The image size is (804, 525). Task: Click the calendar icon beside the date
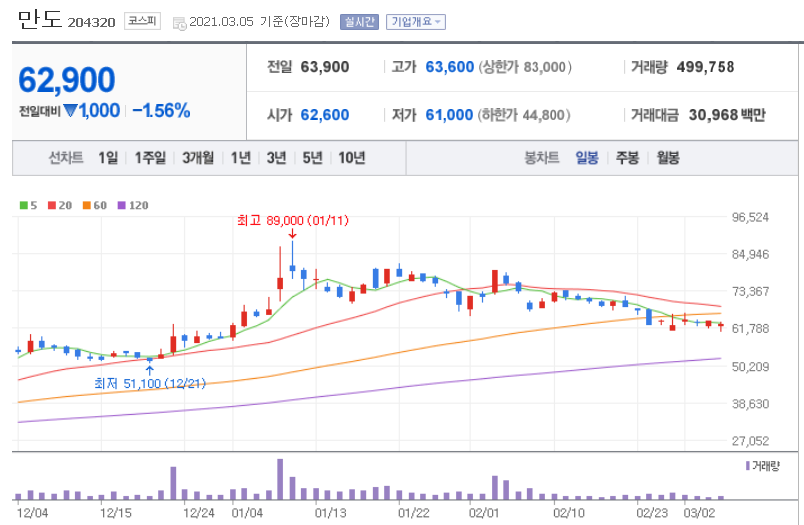tap(179, 23)
